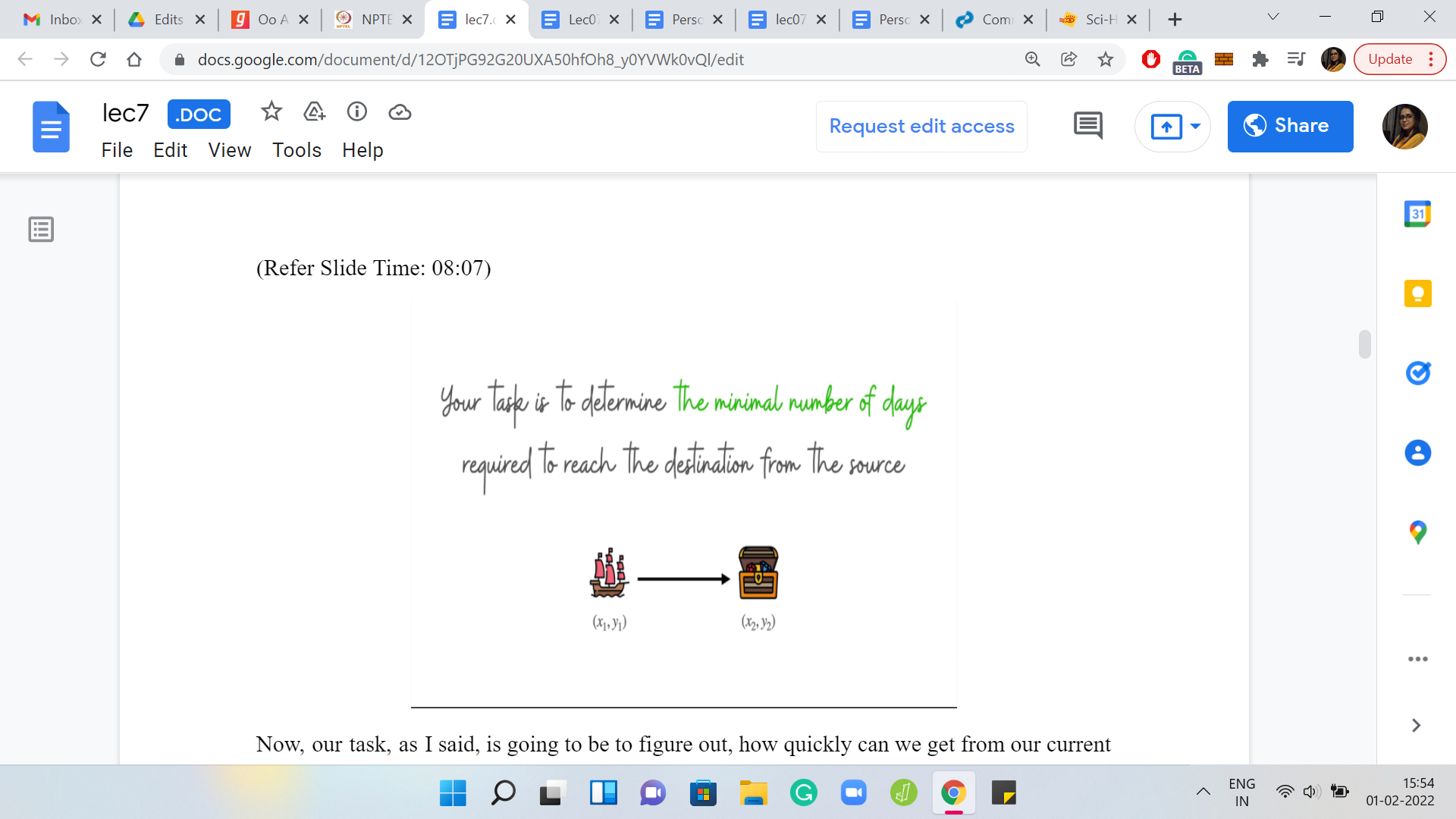Screen dimensions: 1456x819
Task: Star the lec7 document
Action: click(271, 112)
